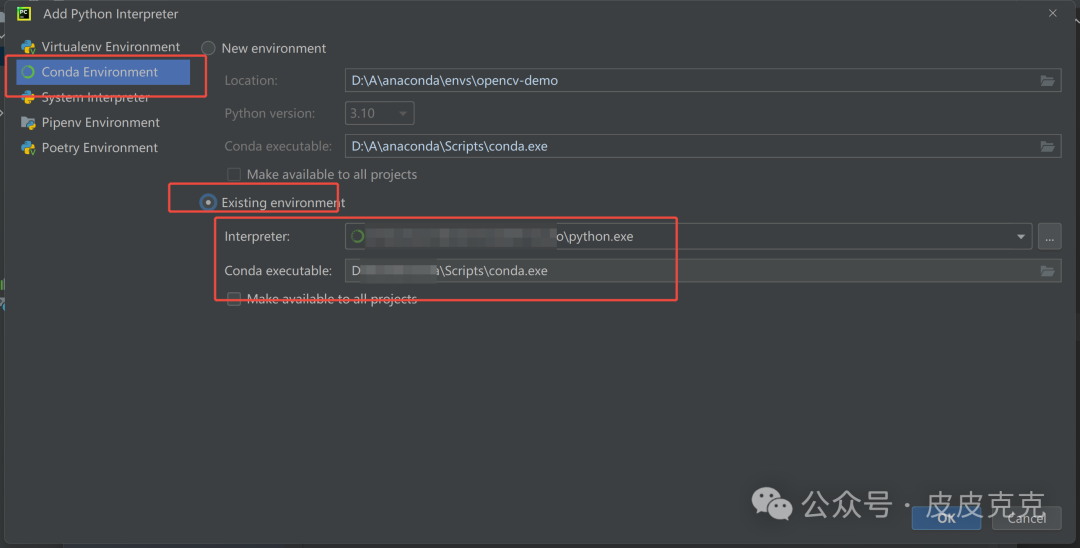1080x548 pixels.
Task: Select Pipenv Environment in the sidebar
Action: pos(102,123)
